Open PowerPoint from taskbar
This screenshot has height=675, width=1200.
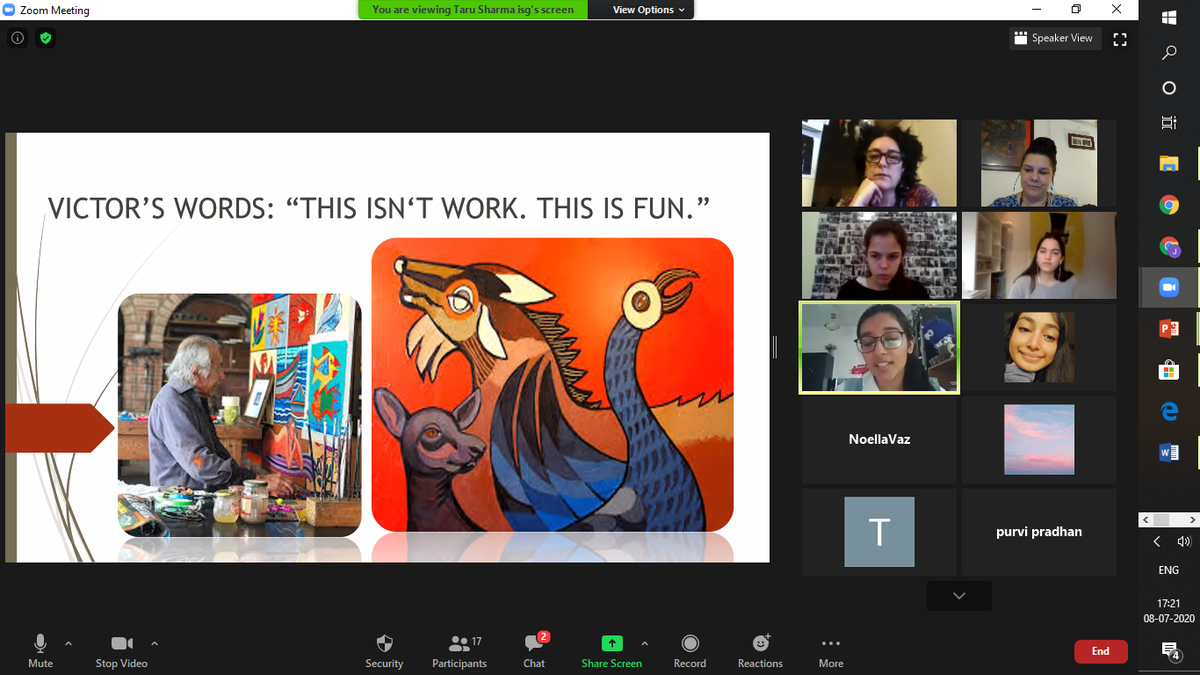tap(1169, 328)
